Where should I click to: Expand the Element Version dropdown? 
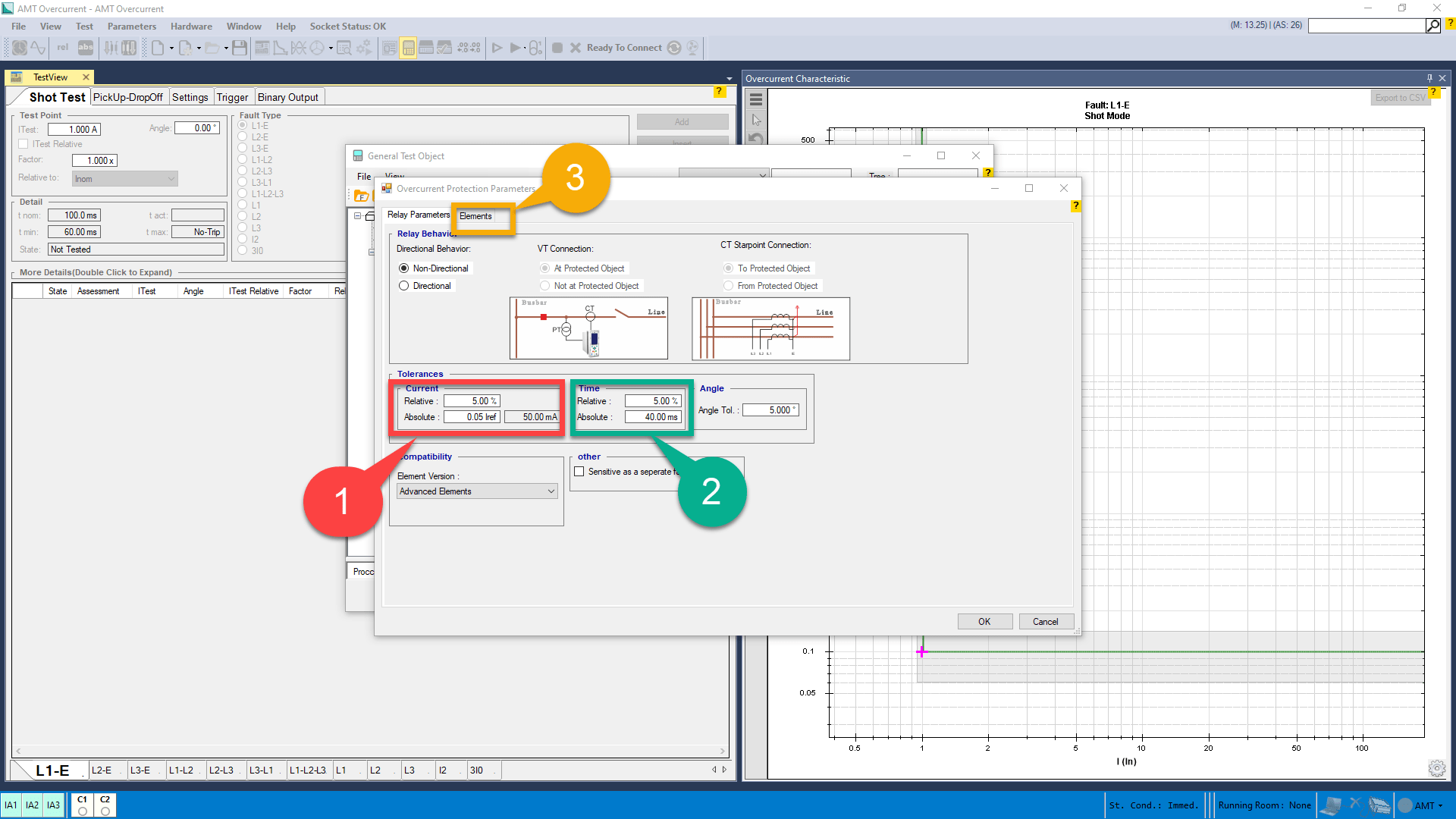point(551,491)
